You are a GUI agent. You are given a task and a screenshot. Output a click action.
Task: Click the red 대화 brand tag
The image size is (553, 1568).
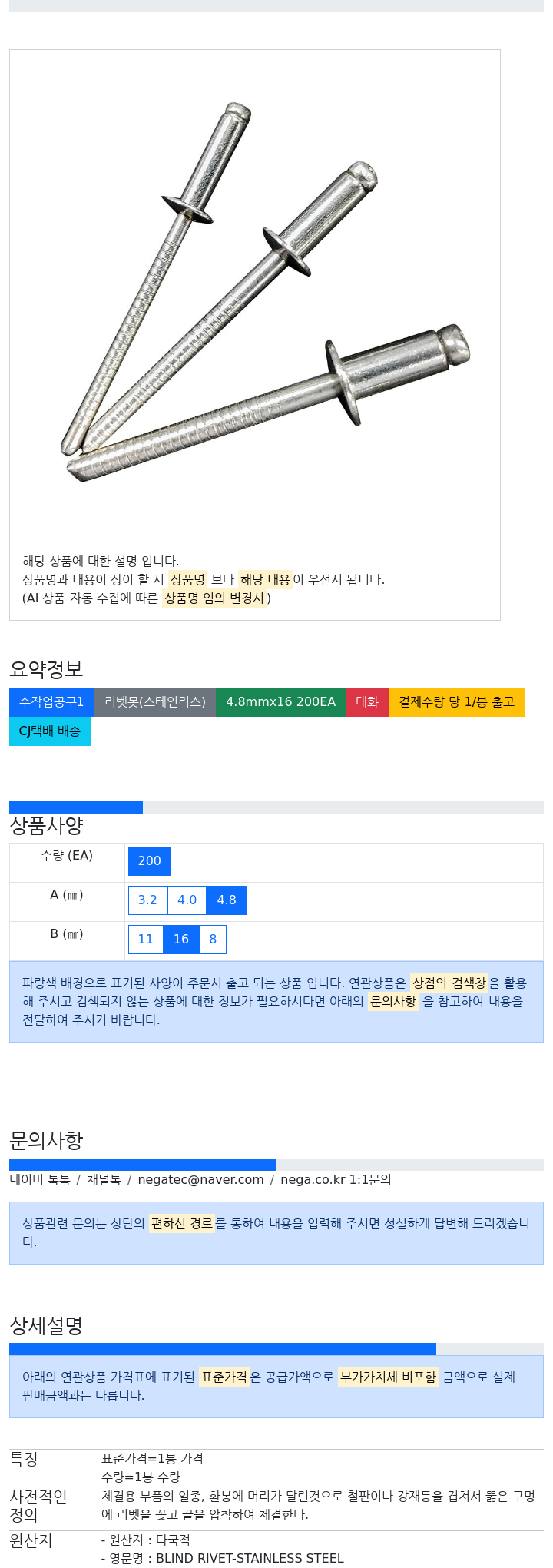(x=367, y=702)
